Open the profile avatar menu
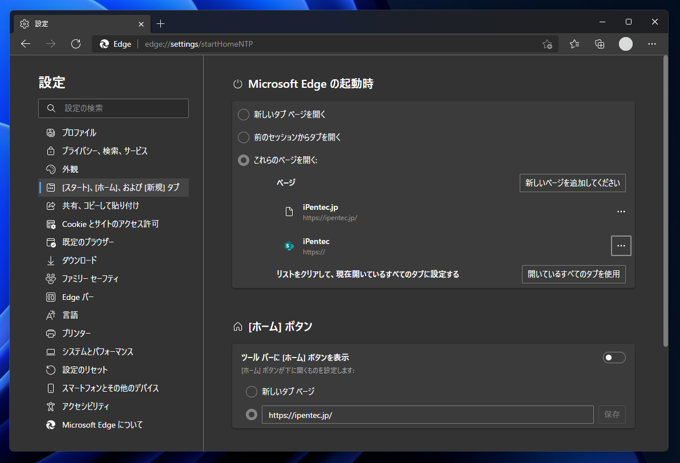This screenshot has height=463, width=680. [626, 44]
